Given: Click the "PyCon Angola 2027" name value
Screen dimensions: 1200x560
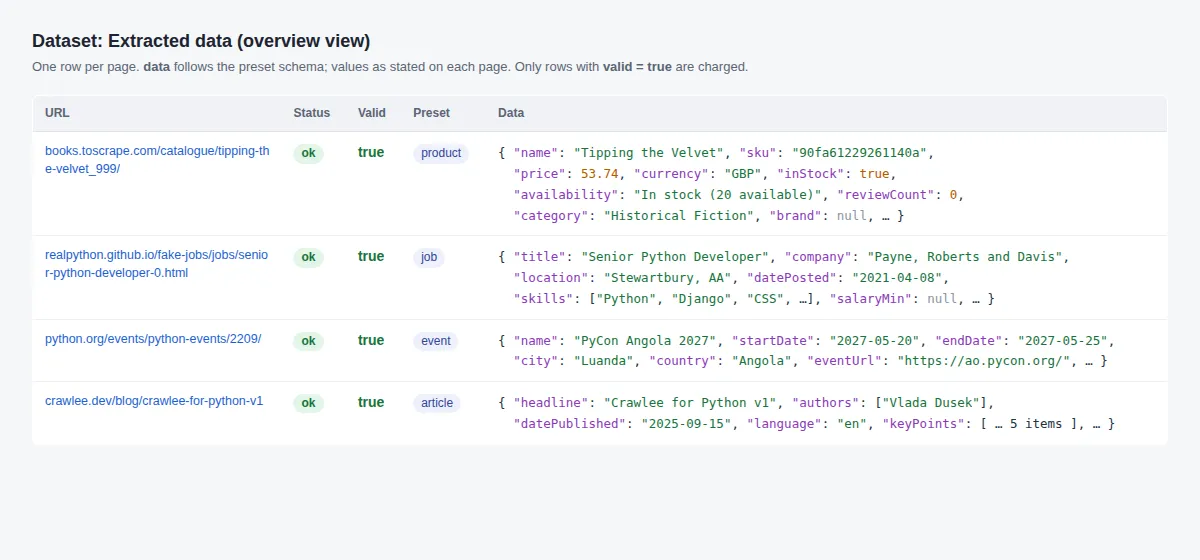Looking at the screenshot, I should coord(645,341).
